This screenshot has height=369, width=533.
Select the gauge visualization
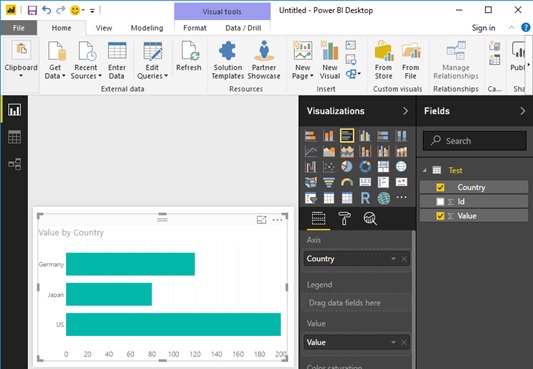click(347, 182)
